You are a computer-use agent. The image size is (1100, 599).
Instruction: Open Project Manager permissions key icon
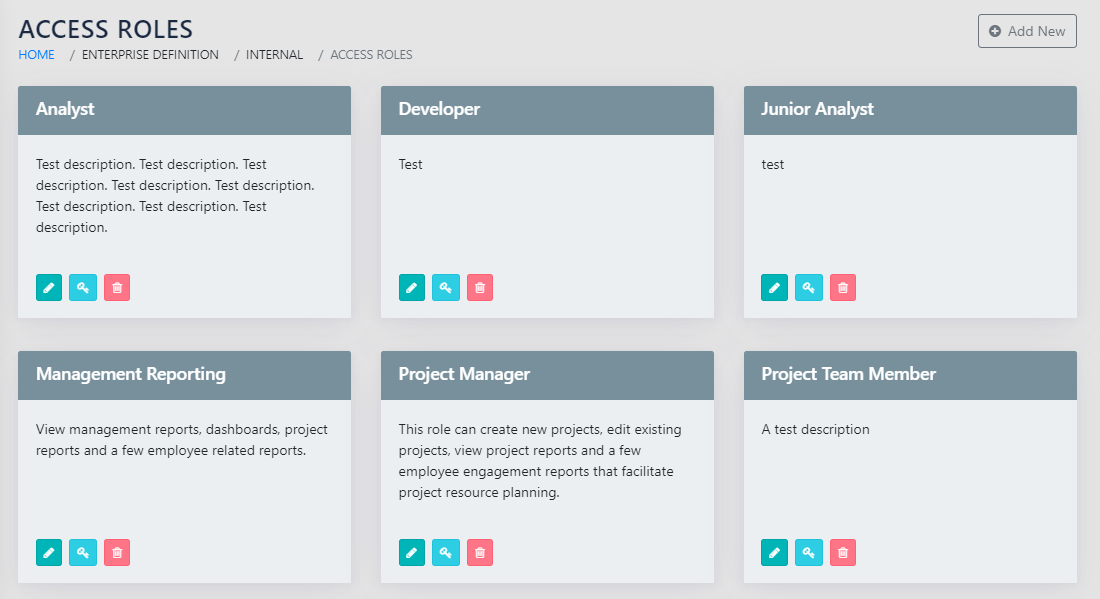(x=446, y=553)
